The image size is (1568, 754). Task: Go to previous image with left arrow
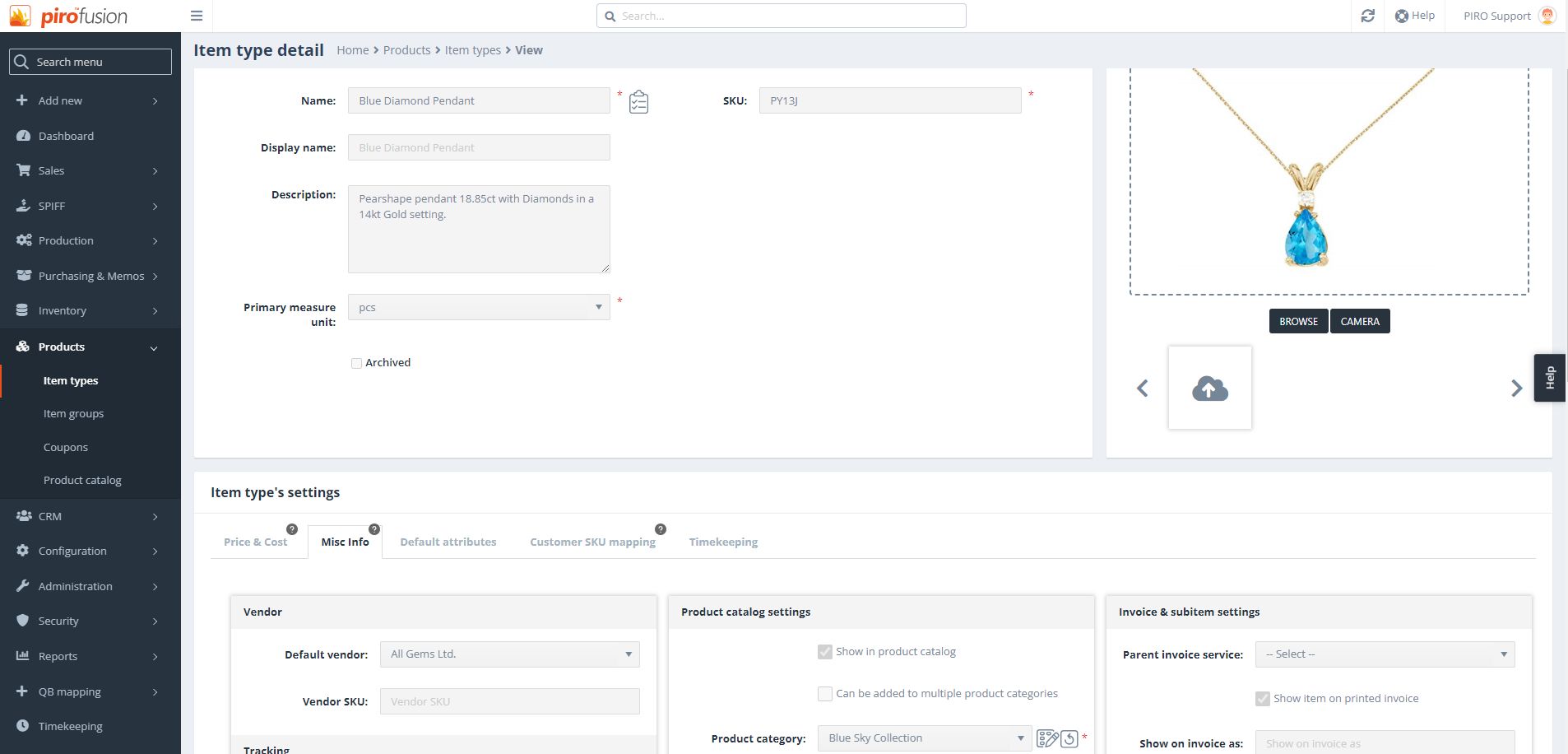[1142, 388]
